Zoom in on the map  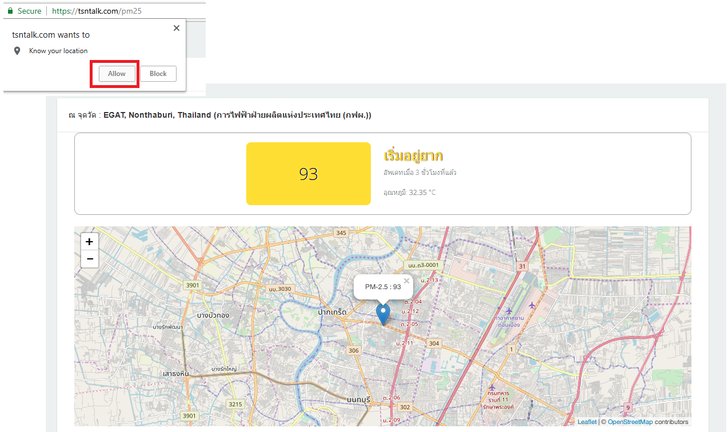point(90,241)
